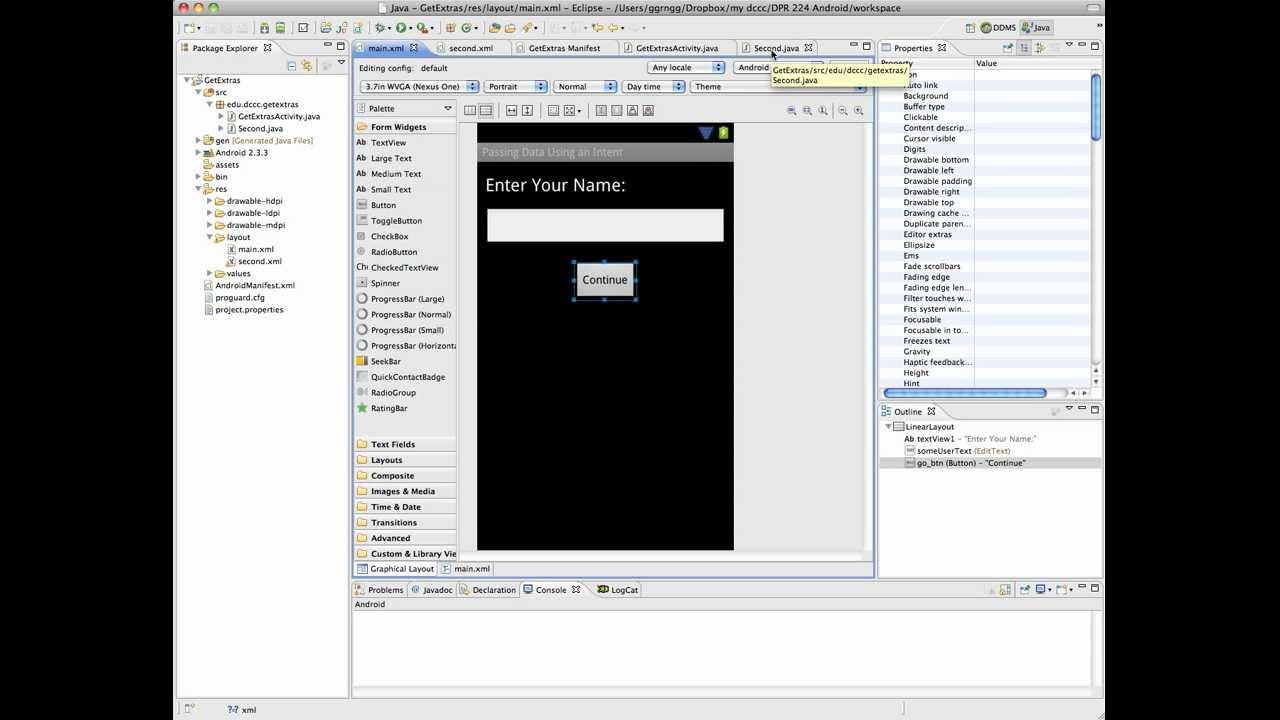This screenshot has width=1280, height=720.
Task: Click the Properties horizontal scrollbar
Action: (x=965, y=393)
